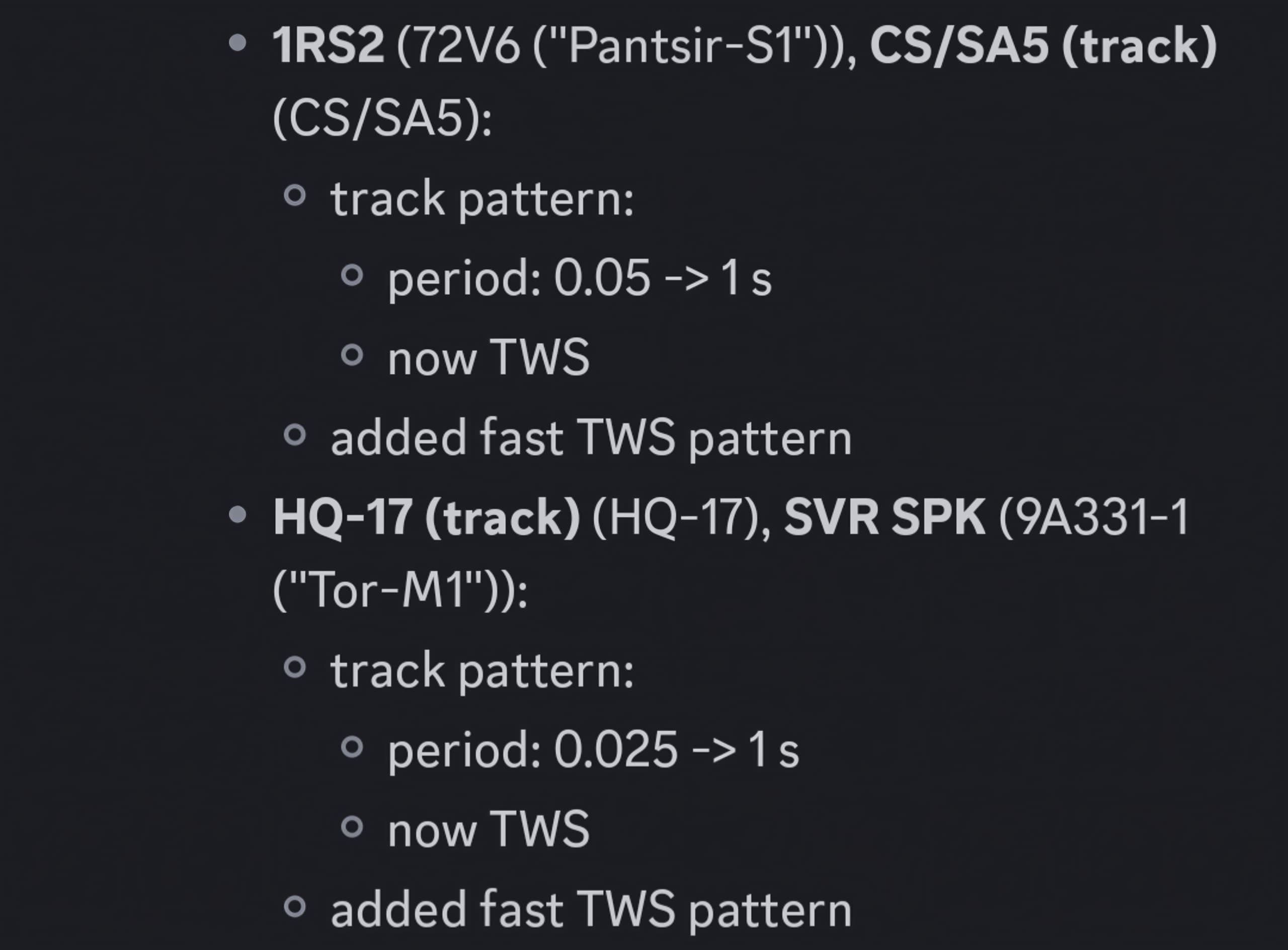Click the non-bold (CS/SA5): text

[x=382, y=119]
